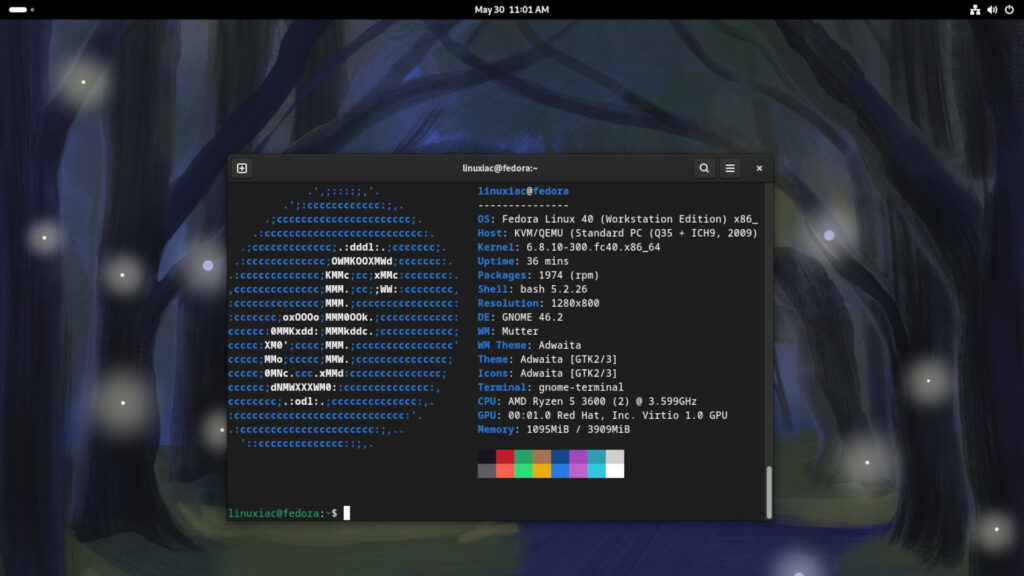The image size is (1024, 576).
Task: Click the CPU AMD Ryzen 5 line
Action: click(587, 401)
